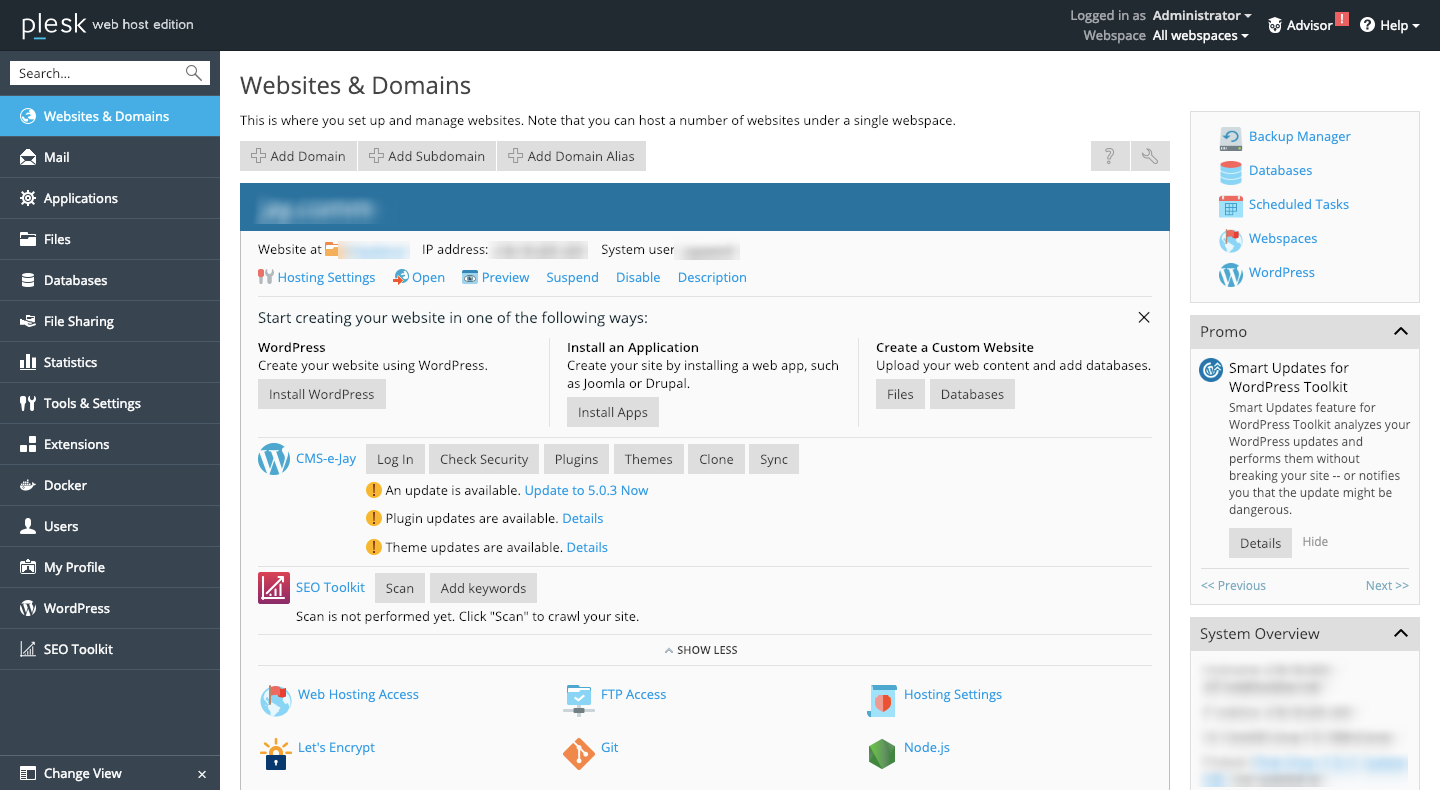Screen dimensions: 1440x790
Task: Click the warning icon next to theme updates
Action: point(374,547)
